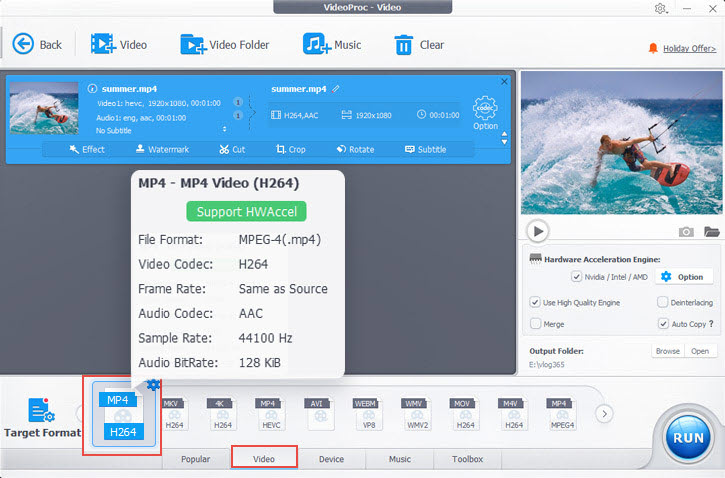Open the Holiday Offer link
Viewport: 725px width, 478px height.
(689, 48)
